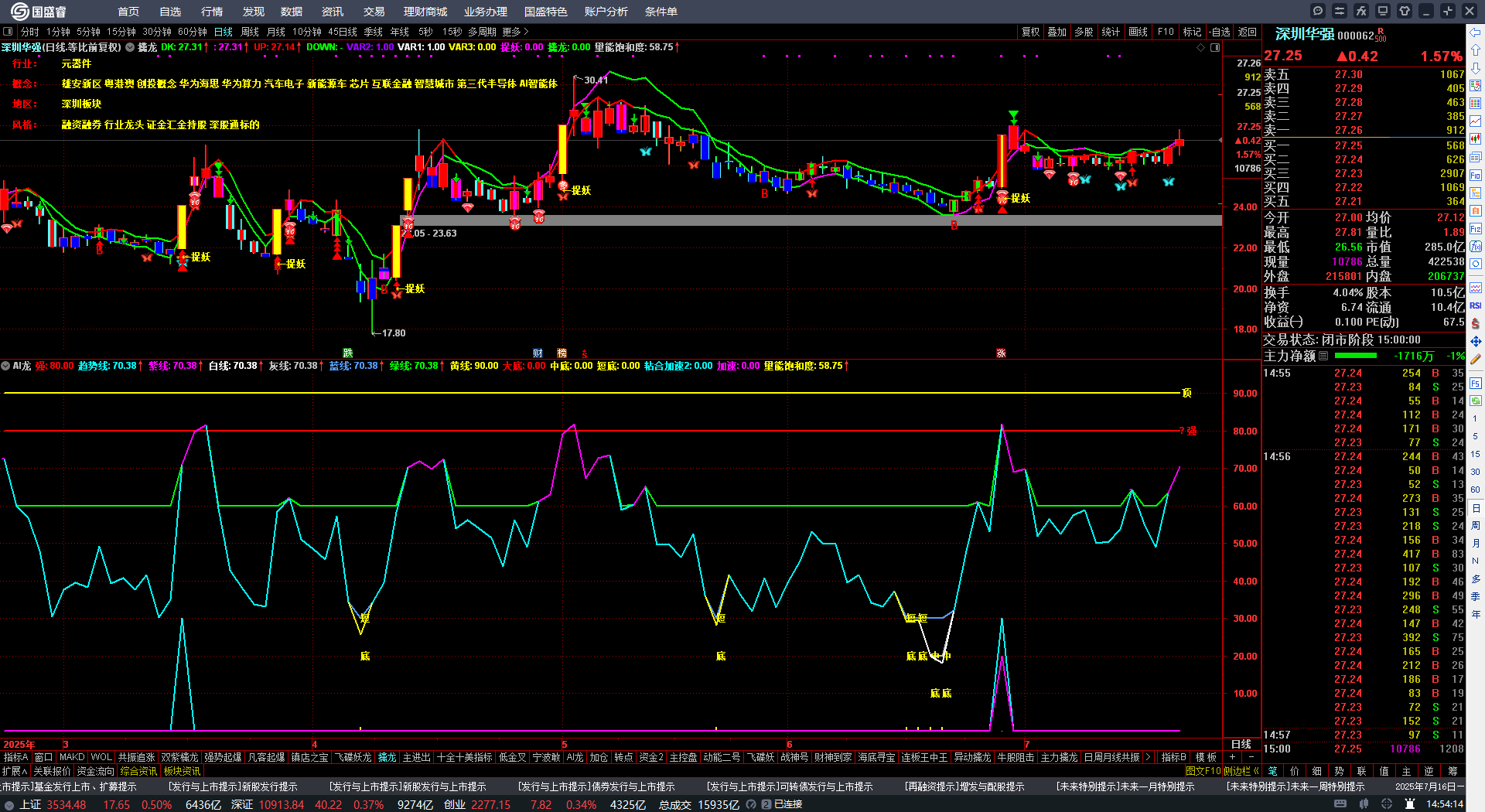
Task: Open the 指标B indicator group
Action: tap(1173, 757)
